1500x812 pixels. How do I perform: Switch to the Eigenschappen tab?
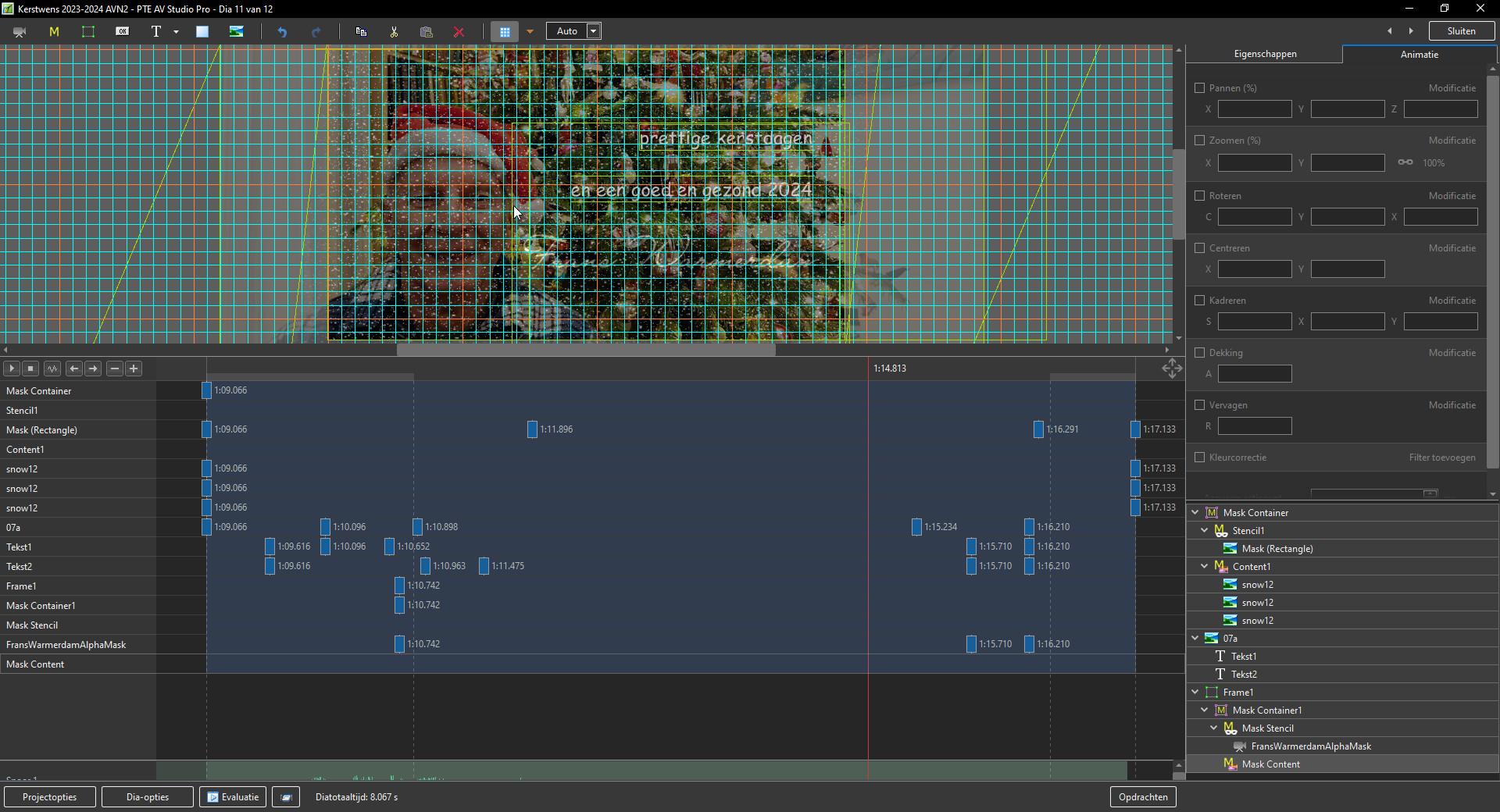point(1265,54)
